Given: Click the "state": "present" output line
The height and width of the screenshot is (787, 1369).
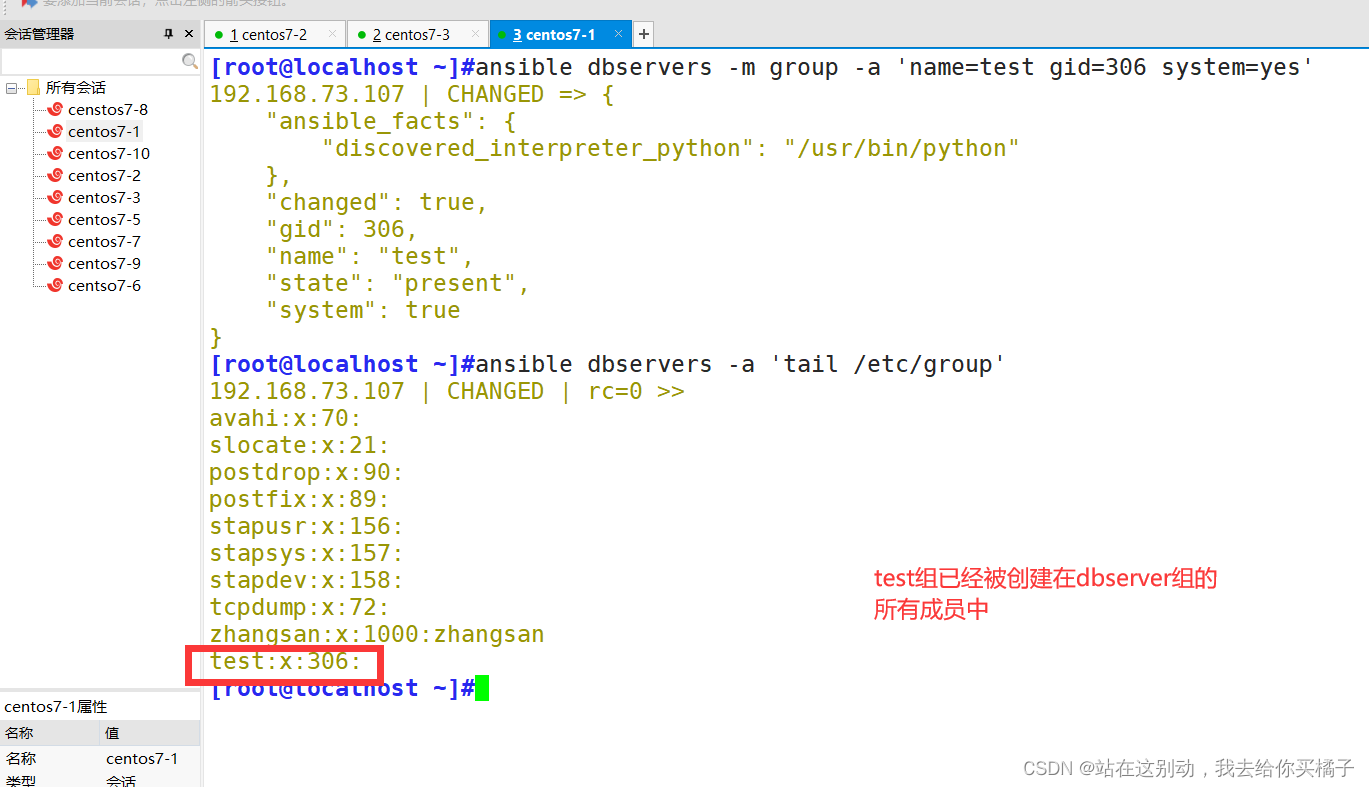Looking at the screenshot, I should click(398, 283).
